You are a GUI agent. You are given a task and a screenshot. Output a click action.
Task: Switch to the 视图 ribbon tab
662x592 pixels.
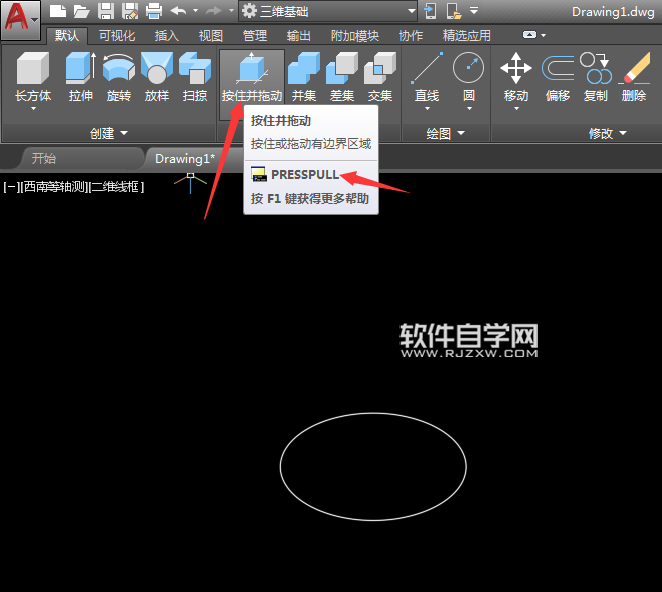(x=211, y=35)
